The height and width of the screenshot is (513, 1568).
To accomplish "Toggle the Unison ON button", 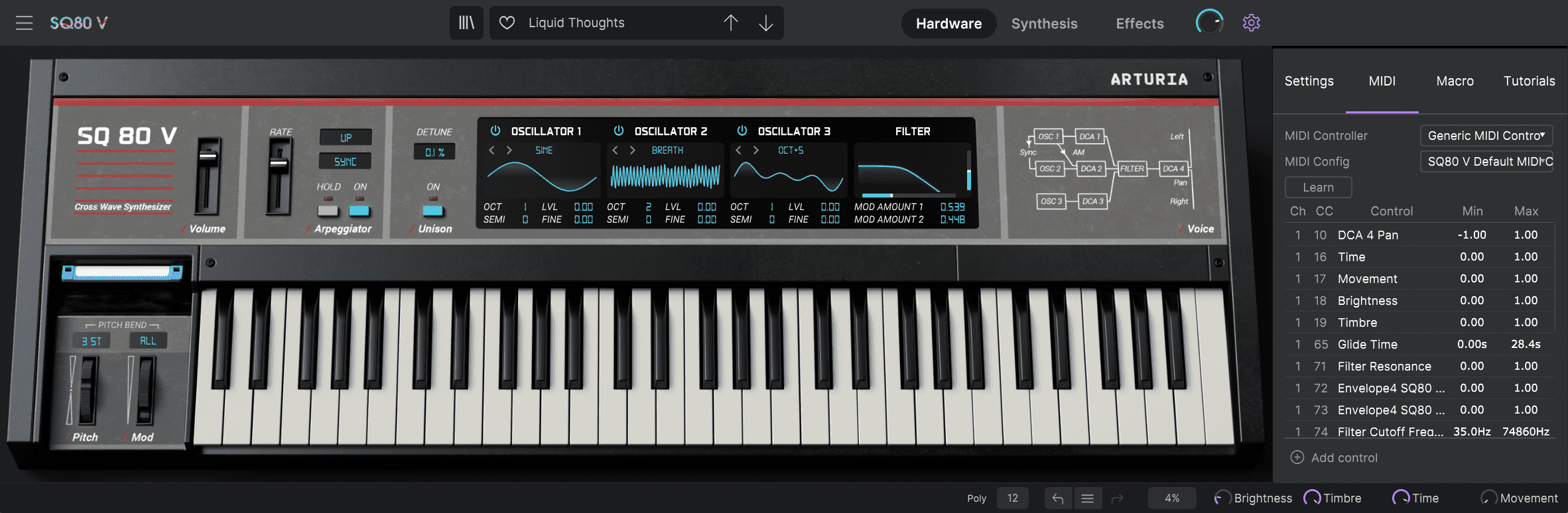I will tap(432, 211).
